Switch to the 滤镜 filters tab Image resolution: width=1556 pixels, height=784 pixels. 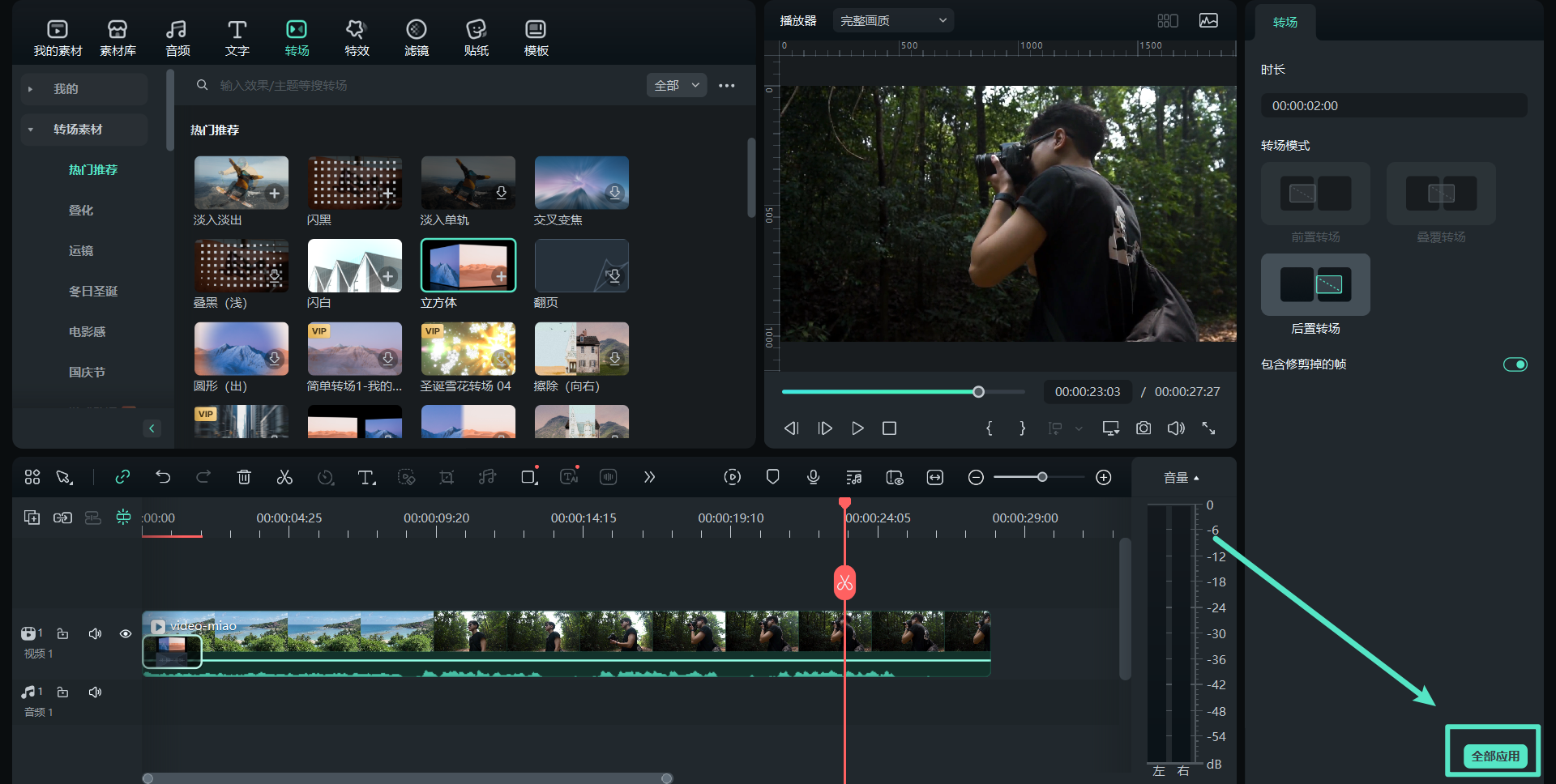click(417, 38)
